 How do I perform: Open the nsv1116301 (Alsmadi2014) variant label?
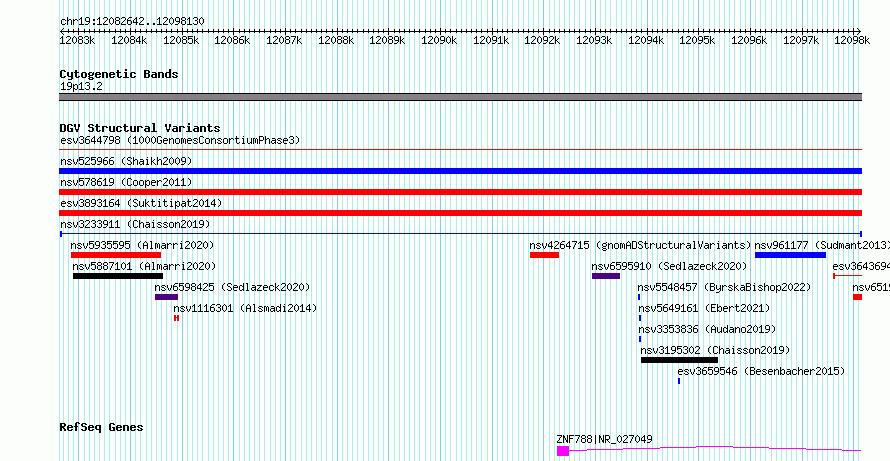click(x=245, y=308)
